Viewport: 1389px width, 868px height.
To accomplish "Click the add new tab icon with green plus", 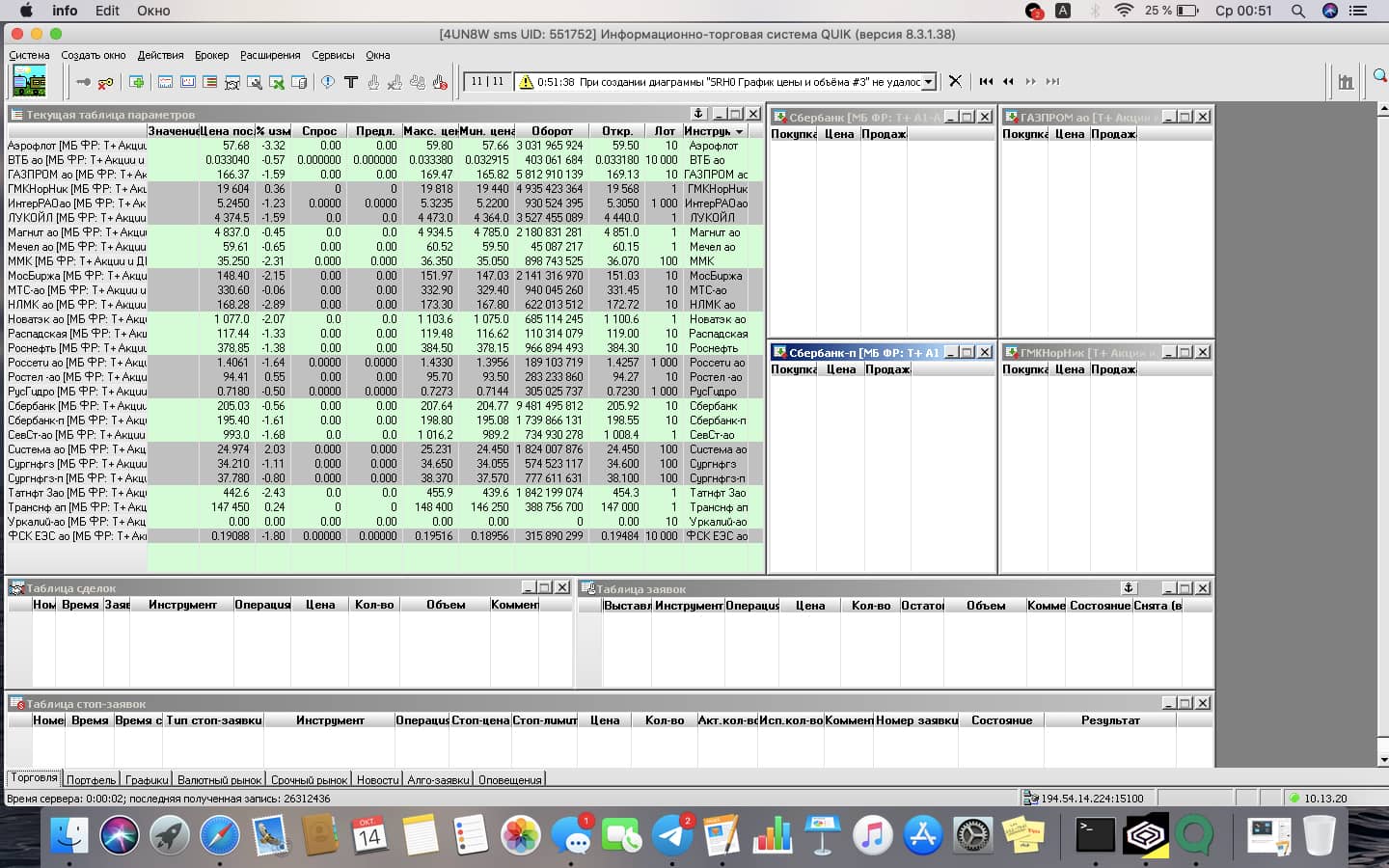I will (136, 82).
